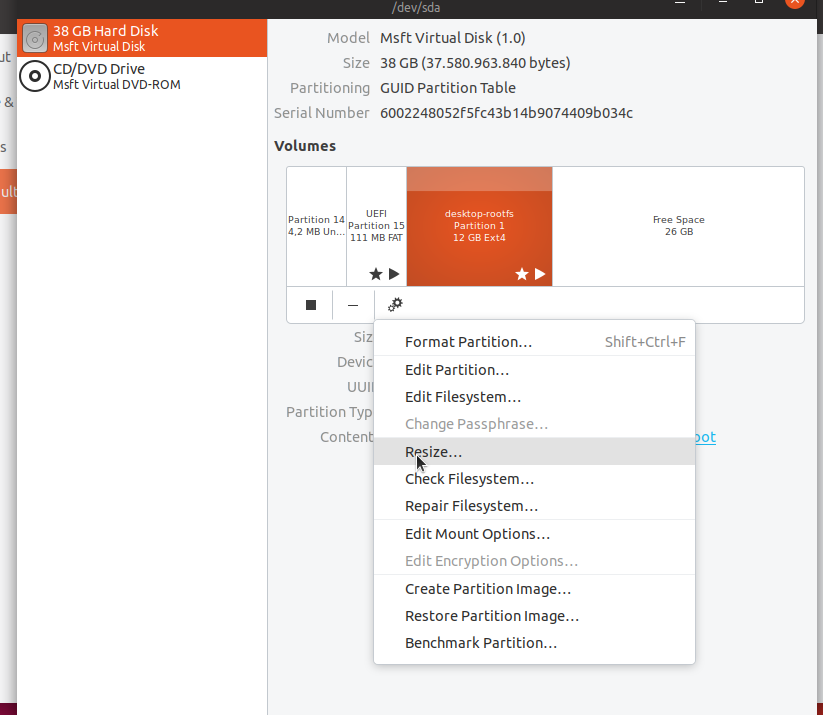Choose Restore Partition Image entry
This screenshot has width=823, height=715.
pyautogui.click(x=534, y=616)
